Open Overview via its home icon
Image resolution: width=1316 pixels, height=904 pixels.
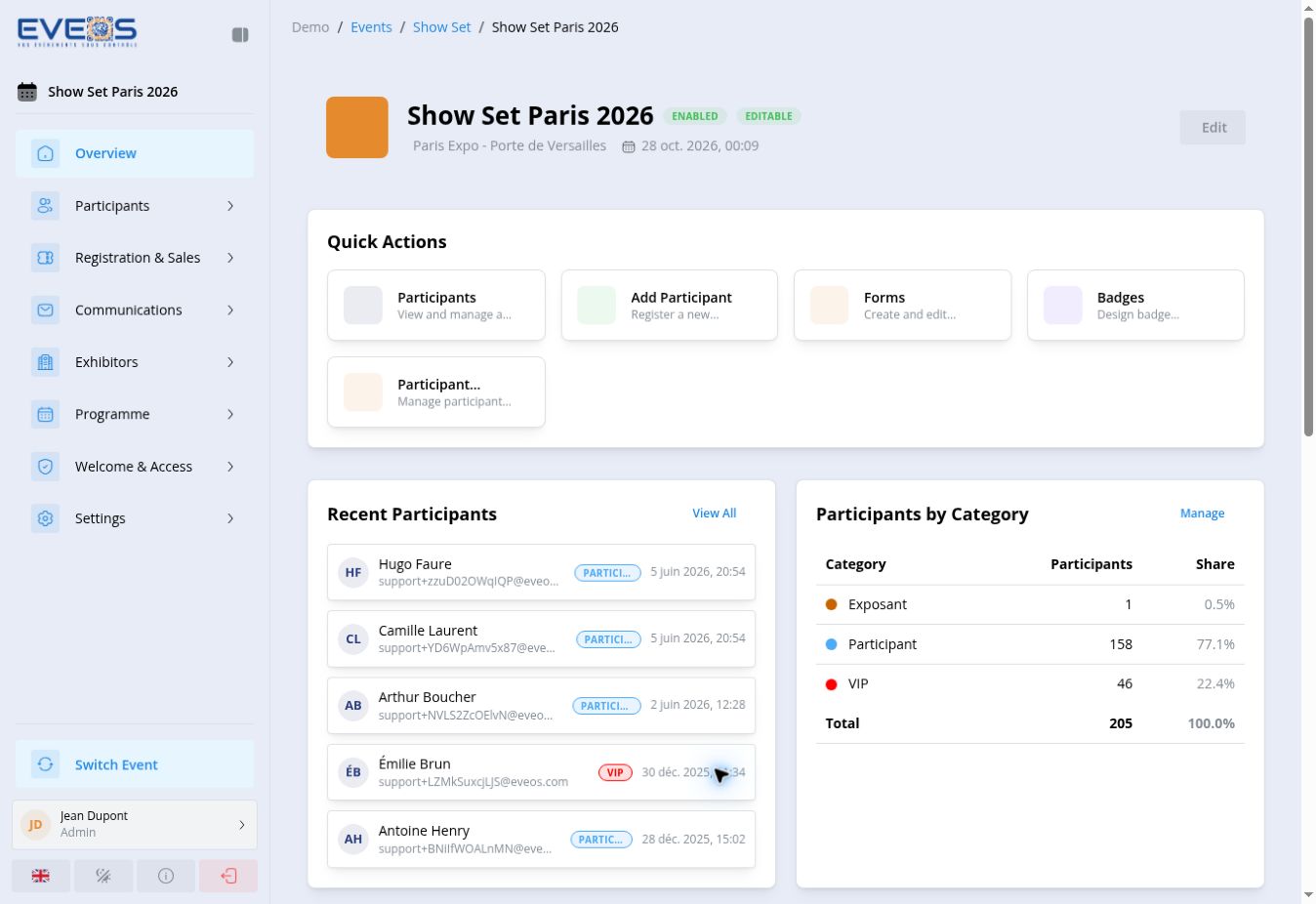(x=45, y=153)
